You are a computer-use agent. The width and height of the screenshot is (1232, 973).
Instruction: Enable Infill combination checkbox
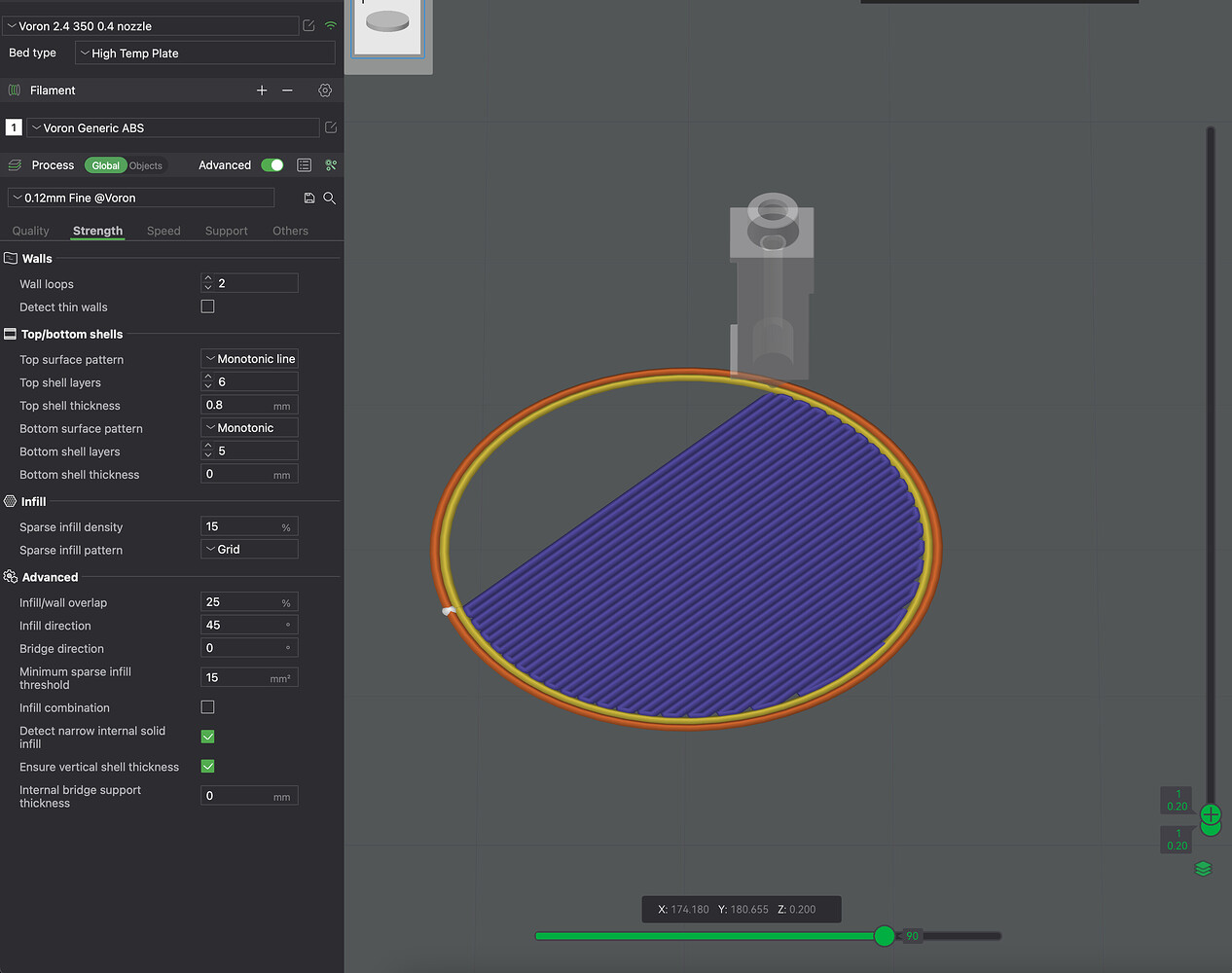pyautogui.click(x=207, y=707)
